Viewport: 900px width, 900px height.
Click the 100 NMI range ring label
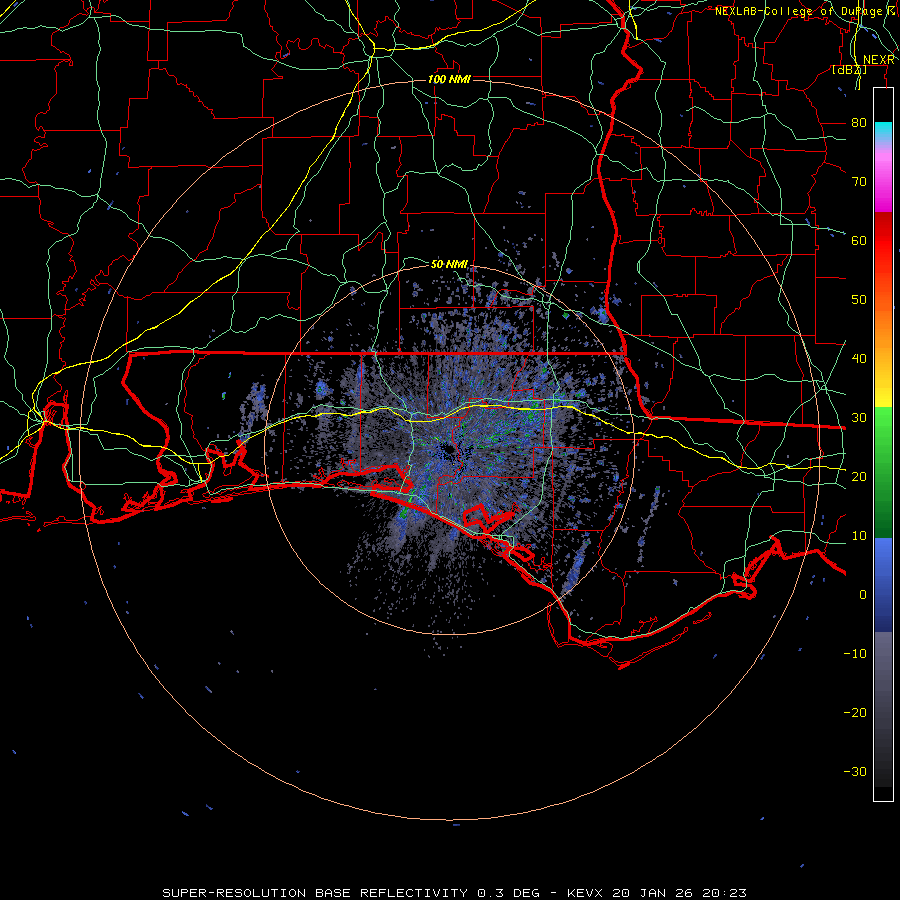click(x=449, y=79)
